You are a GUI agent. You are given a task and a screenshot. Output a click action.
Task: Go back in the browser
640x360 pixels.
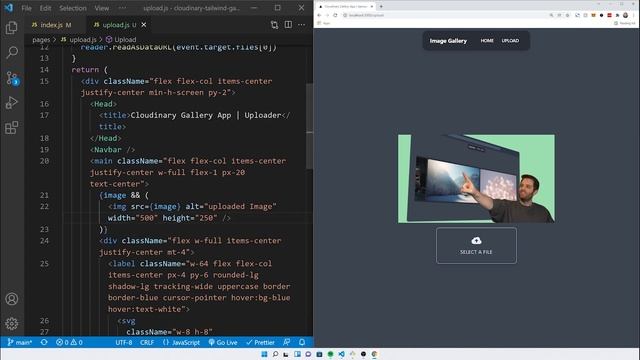pos(319,15)
